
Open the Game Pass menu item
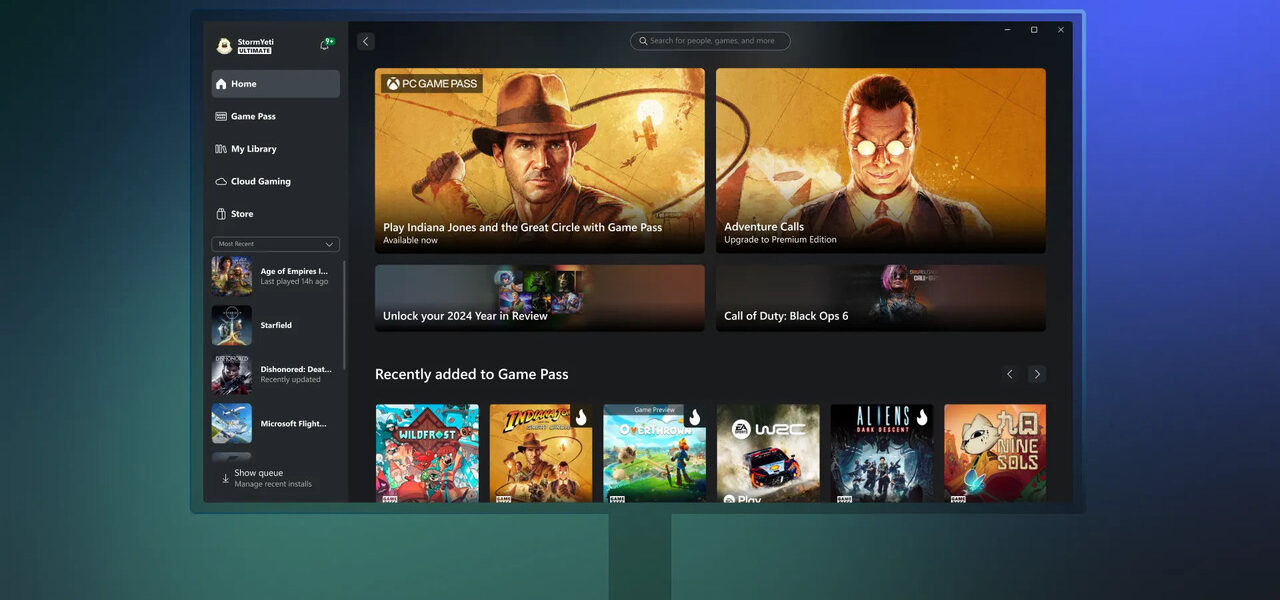click(x=275, y=116)
